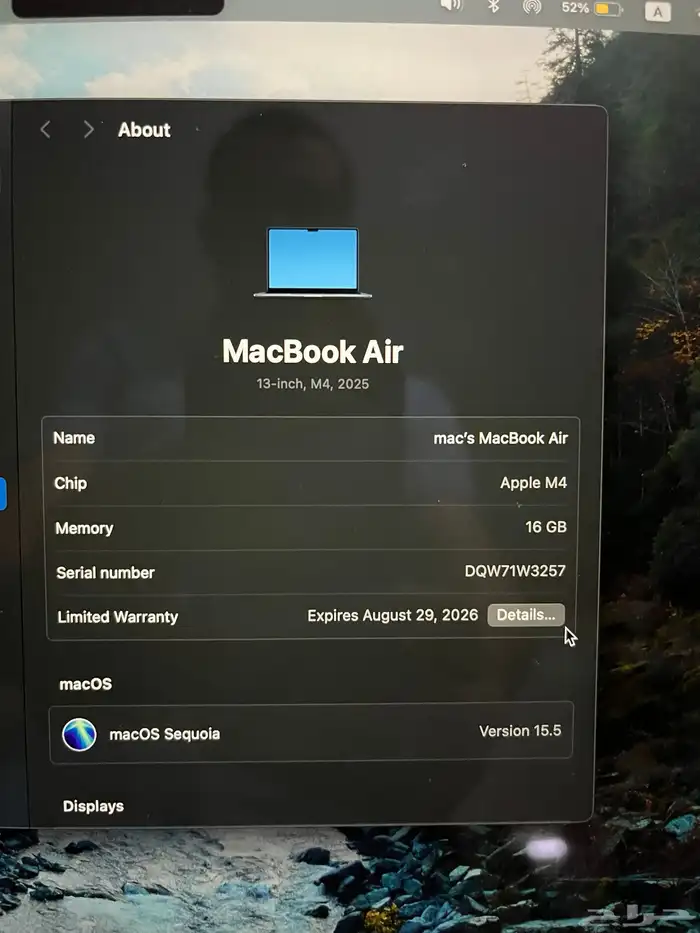Click the MacBook Air laptop image
Screen dimensions: 700x933
[x=313, y=262]
